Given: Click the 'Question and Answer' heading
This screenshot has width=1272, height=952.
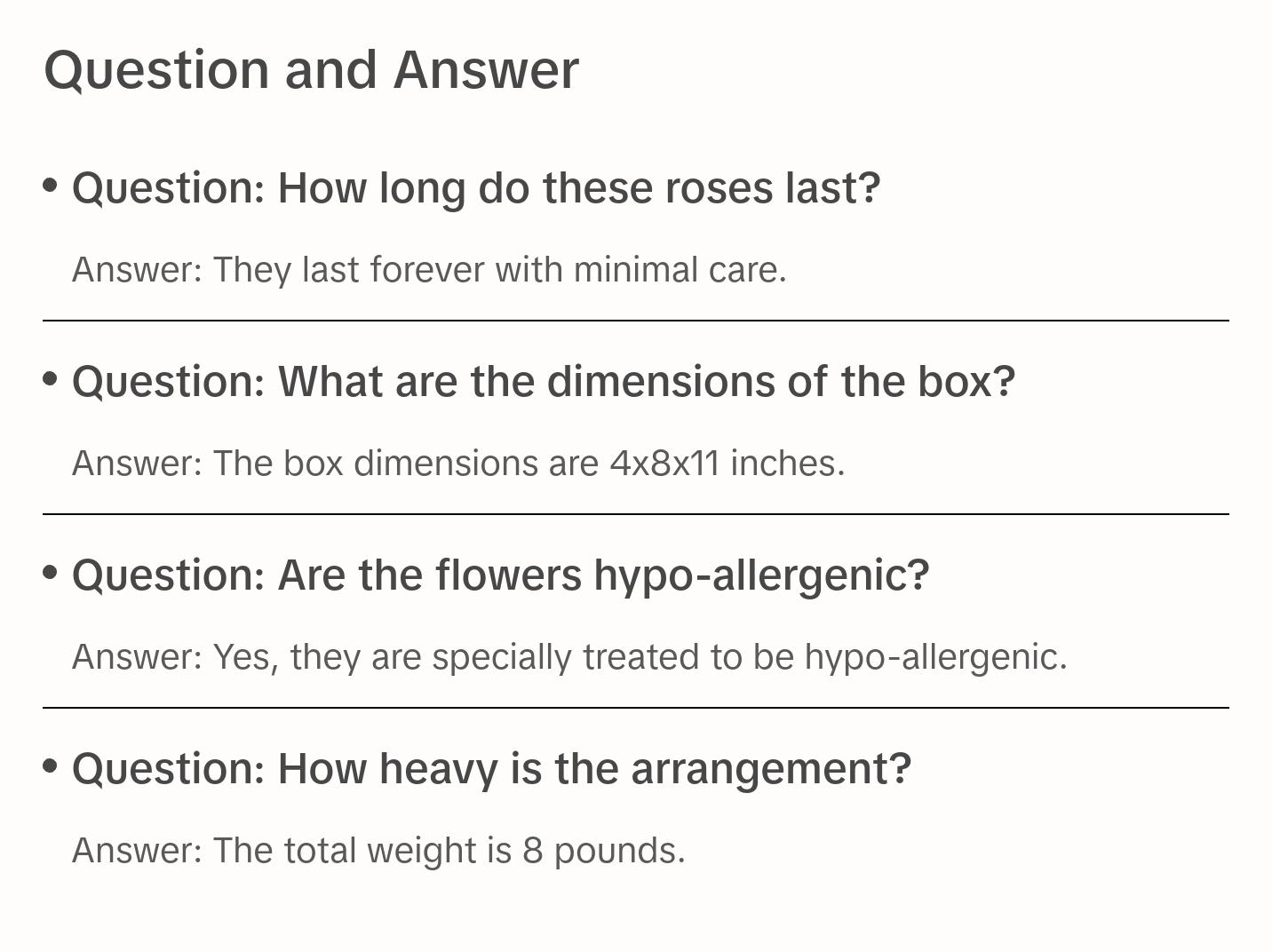Looking at the screenshot, I should [311, 69].
